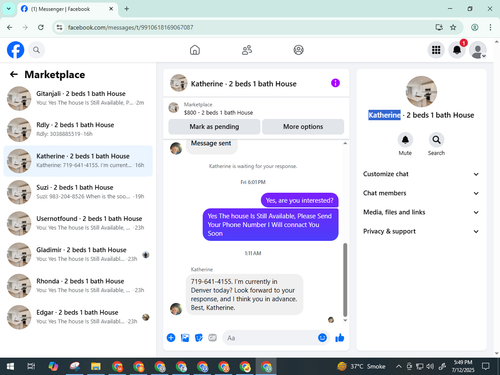
Task: Open taskbar volume control
Action: (x=430, y=366)
